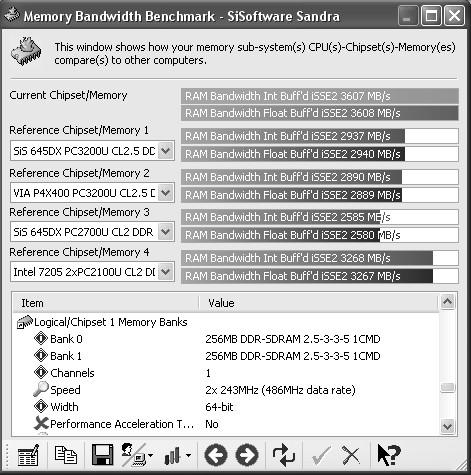The height and width of the screenshot is (475, 471).
Task: Click the Cancel X icon in toolbar
Action: coord(351,455)
